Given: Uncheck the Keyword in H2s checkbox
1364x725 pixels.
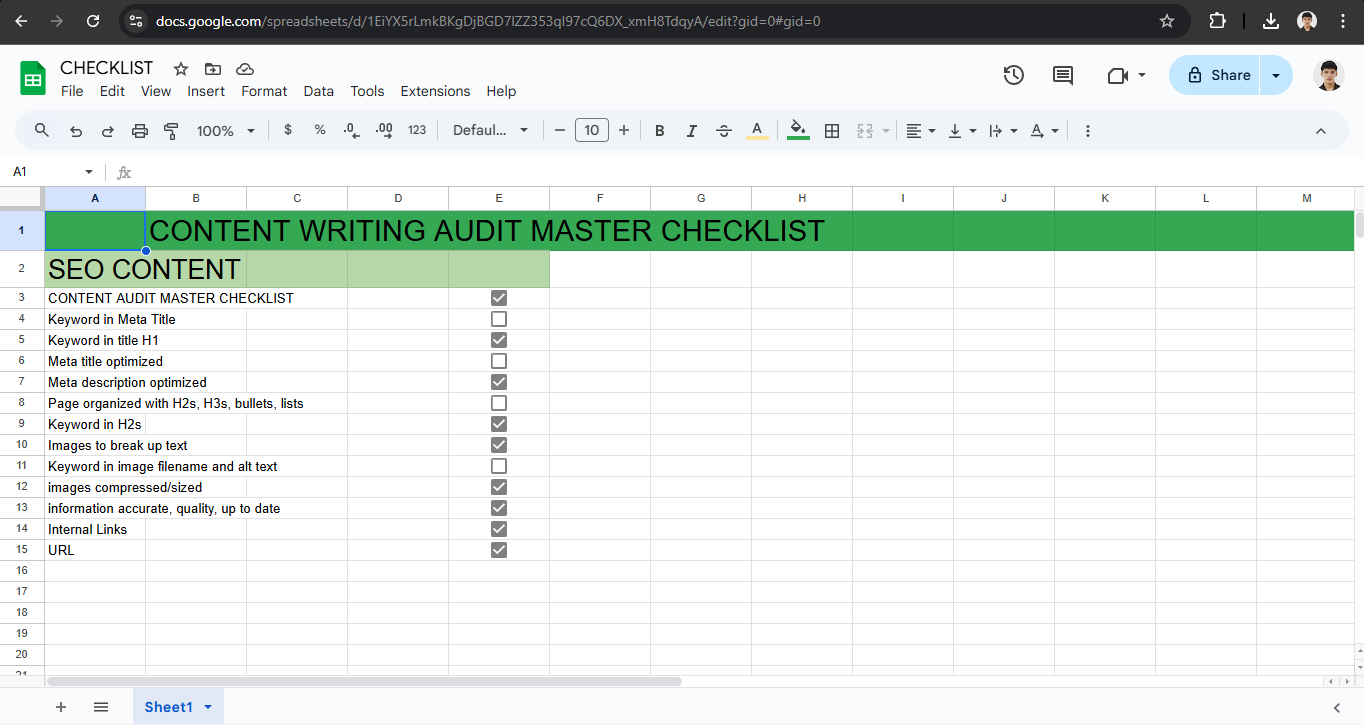Looking at the screenshot, I should [x=499, y=424].
